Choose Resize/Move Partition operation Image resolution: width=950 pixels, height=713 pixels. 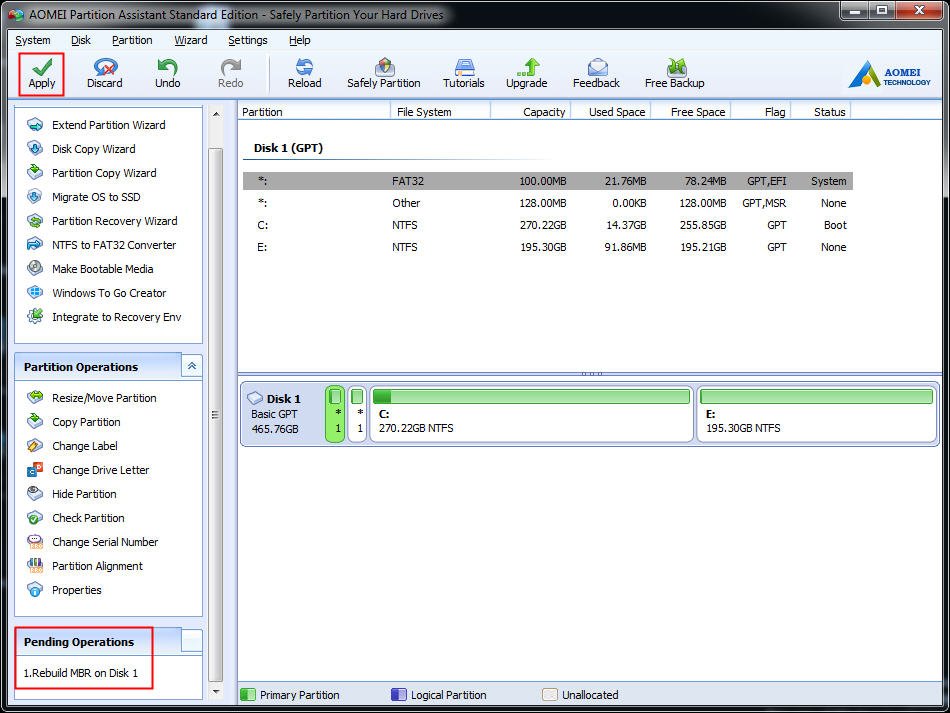click(91, 398)
